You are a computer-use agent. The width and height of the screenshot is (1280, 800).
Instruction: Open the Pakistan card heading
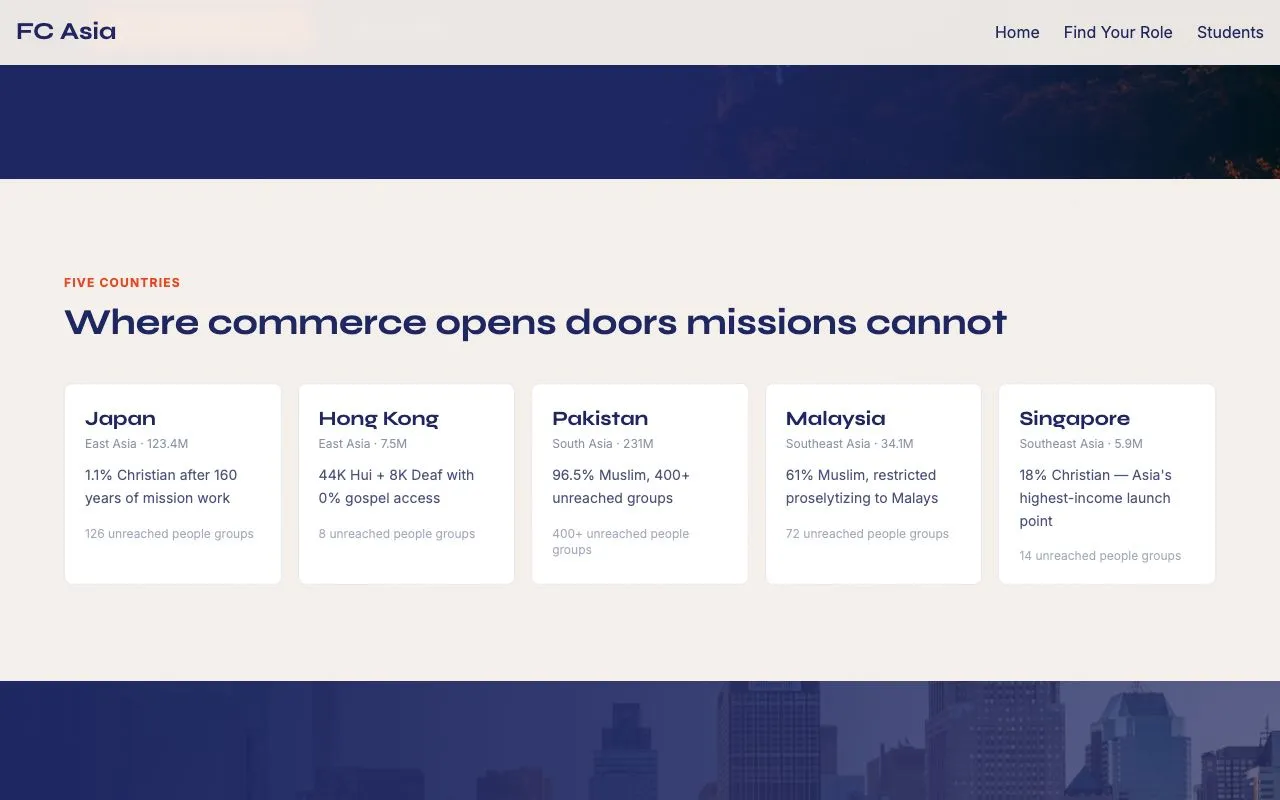600,418
